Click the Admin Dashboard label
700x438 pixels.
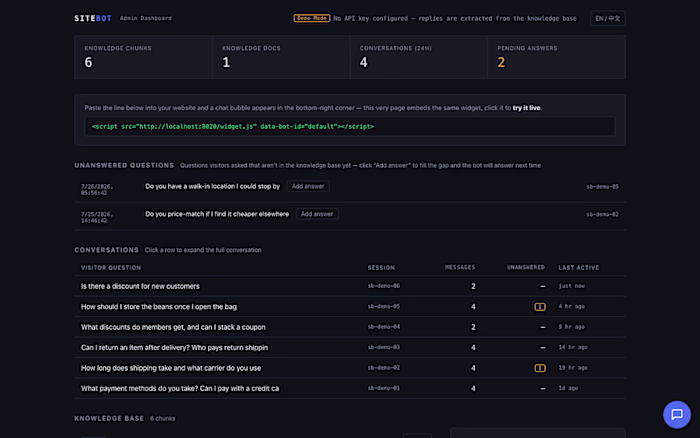coord(146,18)
